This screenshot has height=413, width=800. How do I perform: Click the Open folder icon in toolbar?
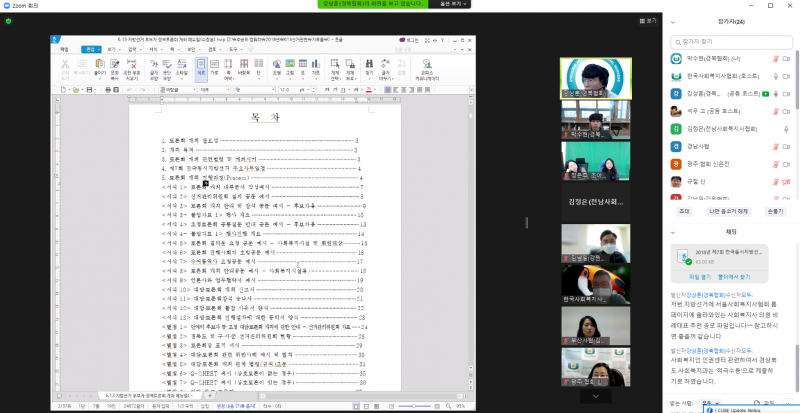76,90
